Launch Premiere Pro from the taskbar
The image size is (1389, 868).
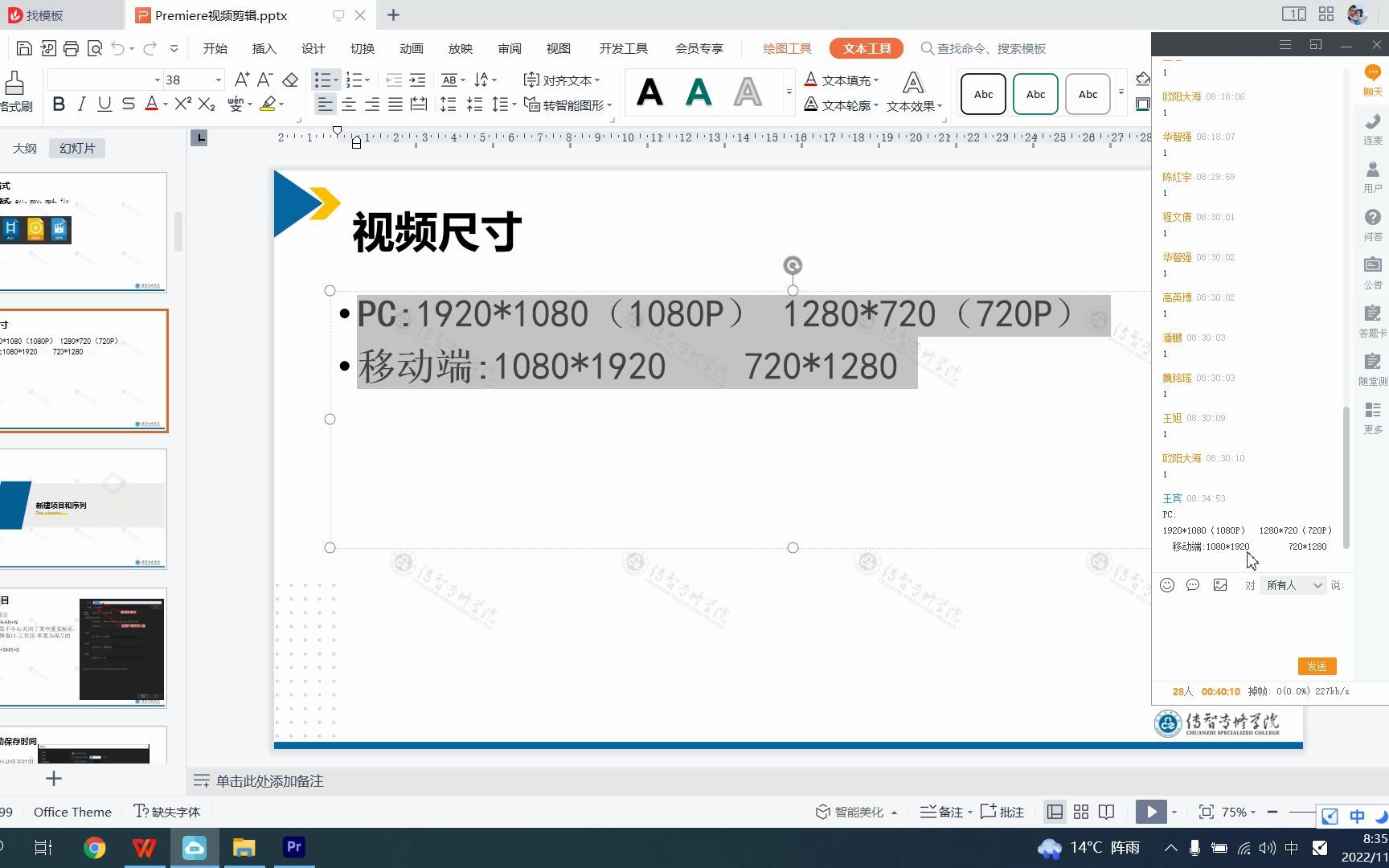(x=293, y=847)
